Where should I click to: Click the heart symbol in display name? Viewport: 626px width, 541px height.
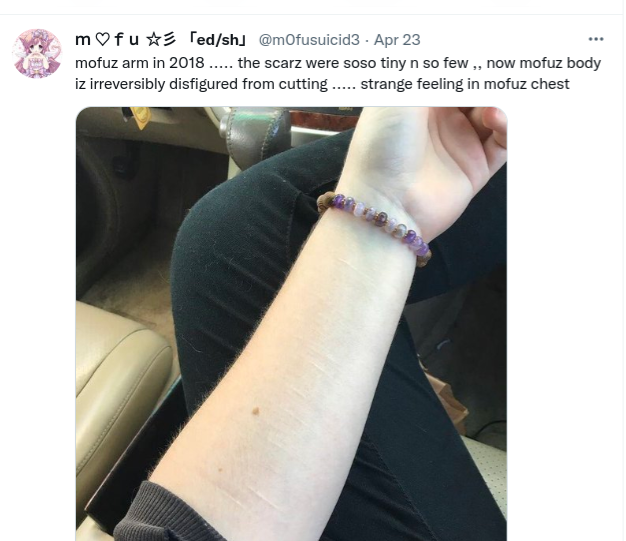click(103, 40)
